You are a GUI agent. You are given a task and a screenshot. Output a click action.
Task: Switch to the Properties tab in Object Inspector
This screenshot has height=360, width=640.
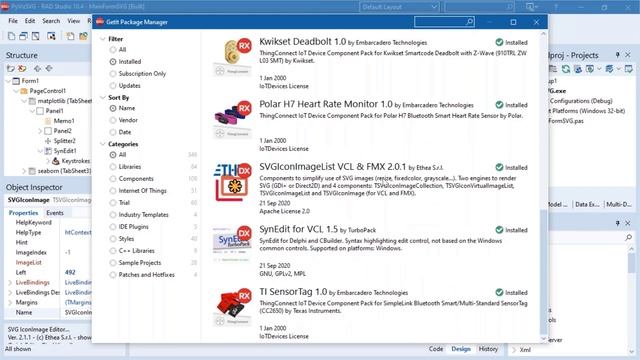click(23, 213)
